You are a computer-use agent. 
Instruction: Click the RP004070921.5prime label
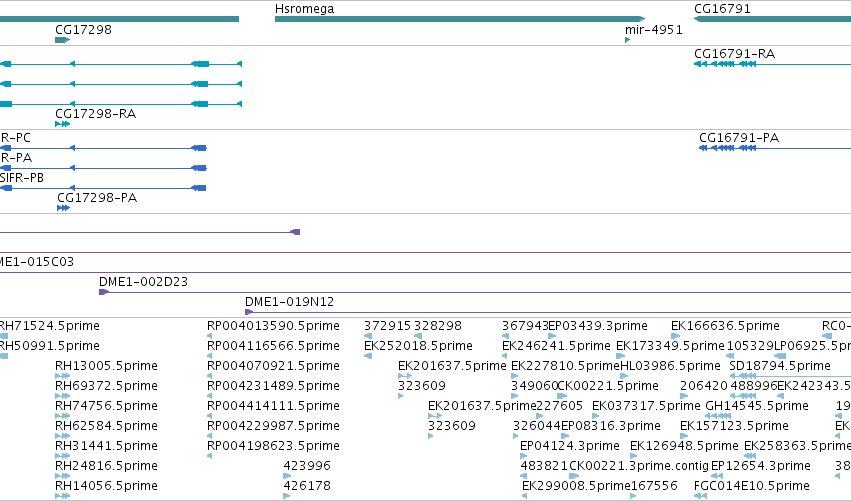pos(273,366)
